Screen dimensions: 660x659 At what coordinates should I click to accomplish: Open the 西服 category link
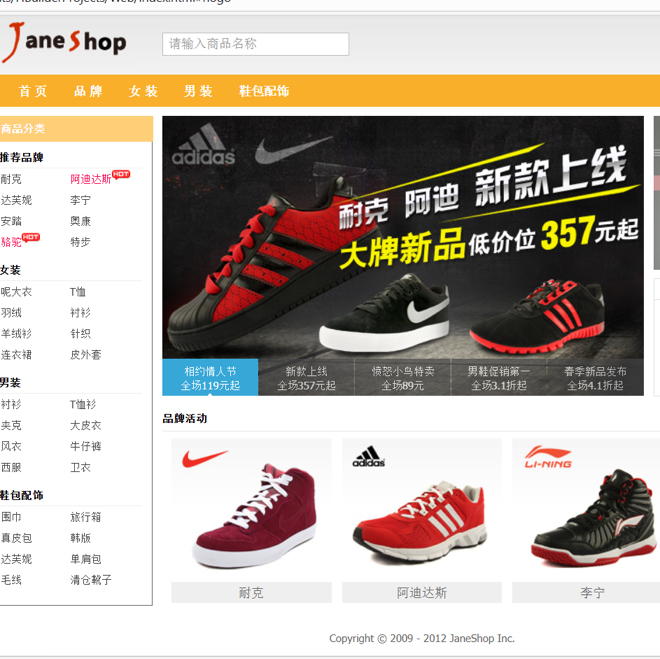click(11, 468)
